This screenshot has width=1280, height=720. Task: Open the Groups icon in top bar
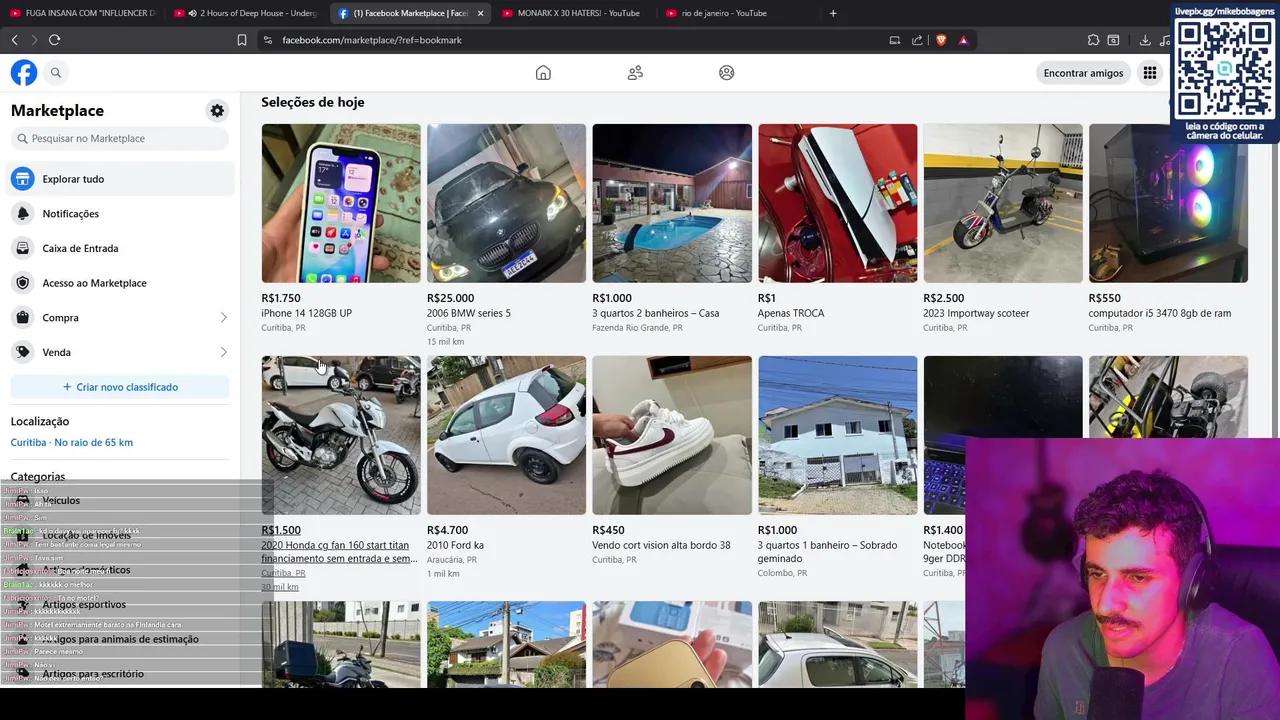pos(727,73)
